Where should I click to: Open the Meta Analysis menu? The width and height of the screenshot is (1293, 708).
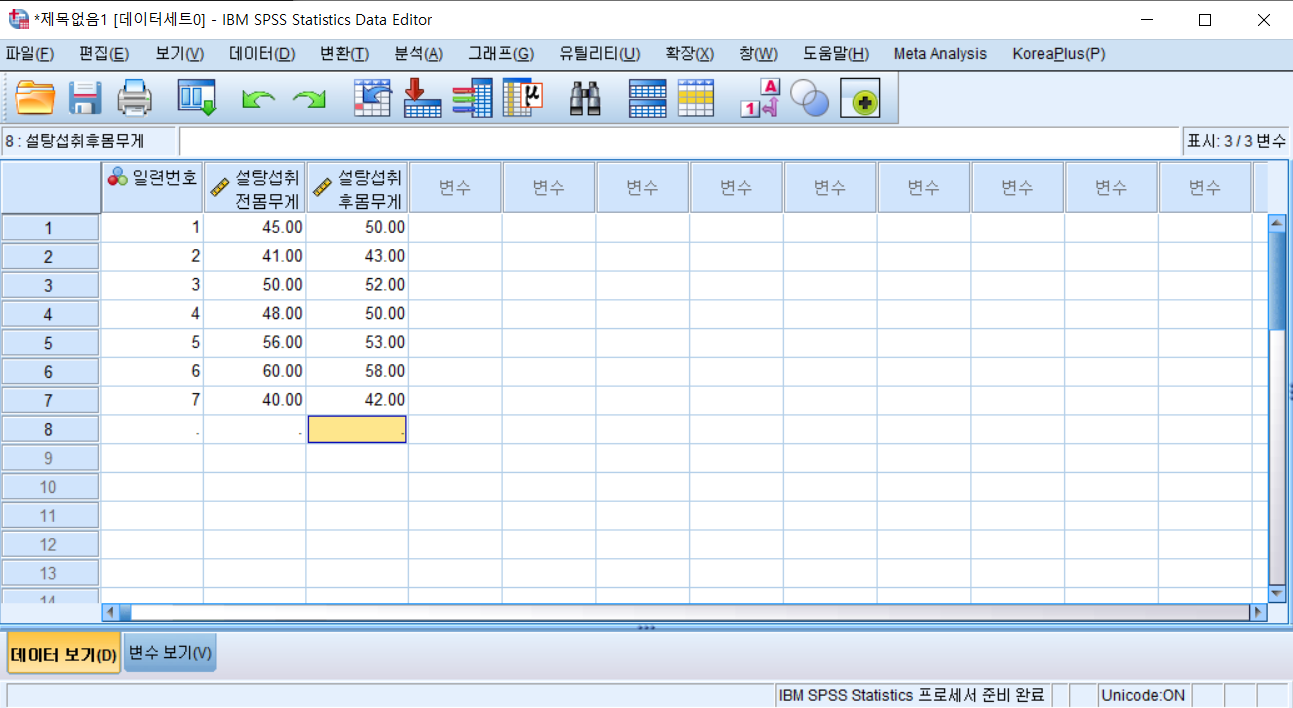940,54
